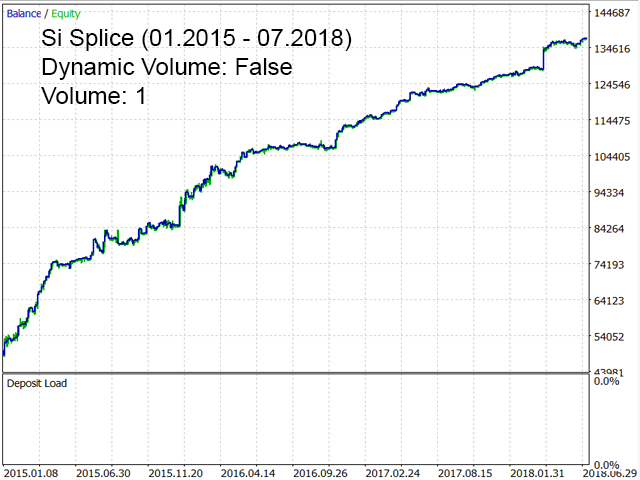Image resolution: width=640 pixels, height=480 pixels.
Task: Click the Deposit Load panel label
Action: point(37,383)
